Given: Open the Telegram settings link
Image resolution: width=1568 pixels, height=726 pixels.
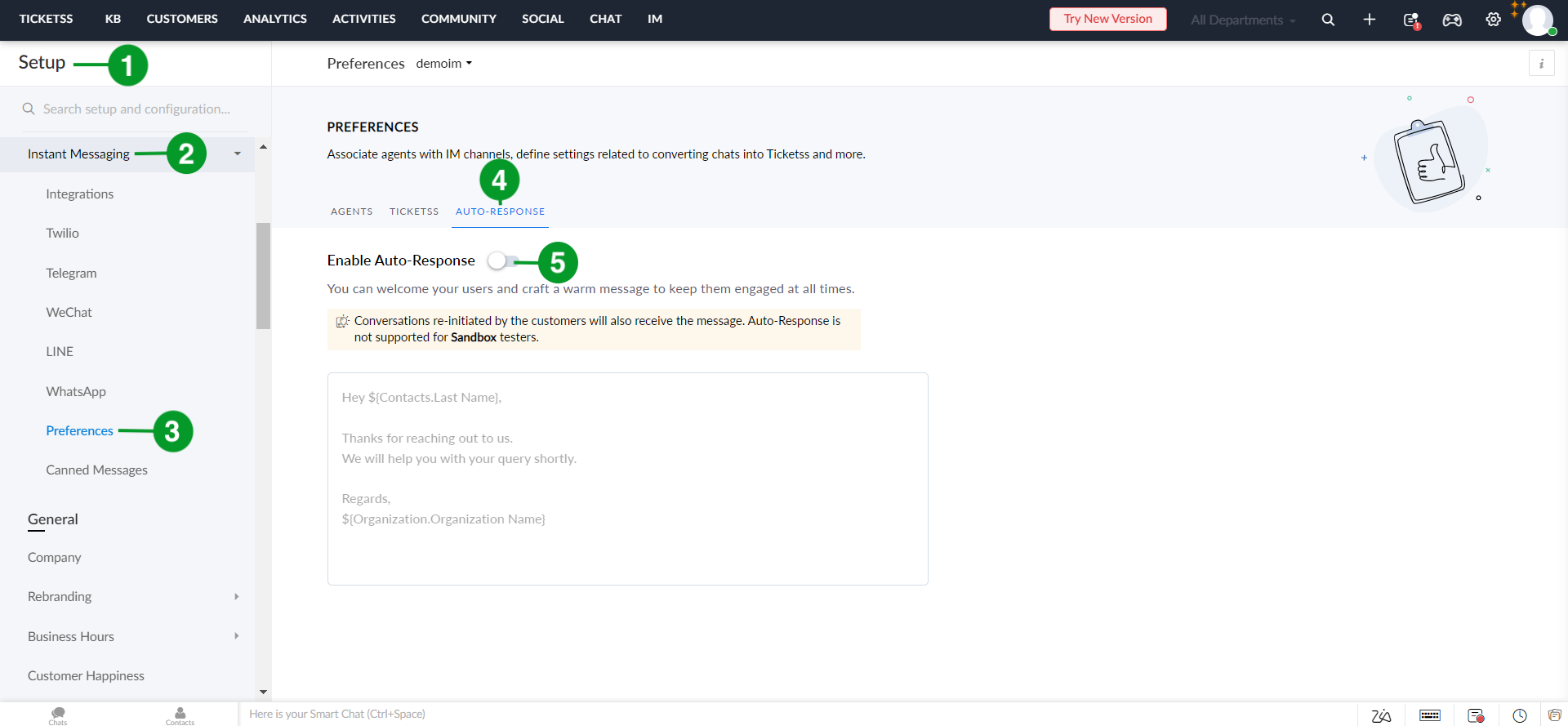Looking at the screenshot, I should coord(71,273).
